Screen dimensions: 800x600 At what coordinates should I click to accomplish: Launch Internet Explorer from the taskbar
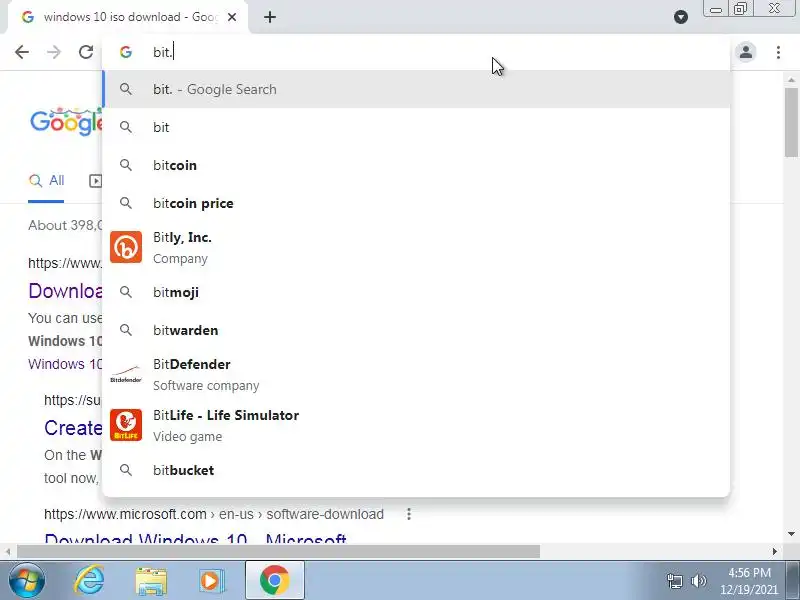point(89,581)
